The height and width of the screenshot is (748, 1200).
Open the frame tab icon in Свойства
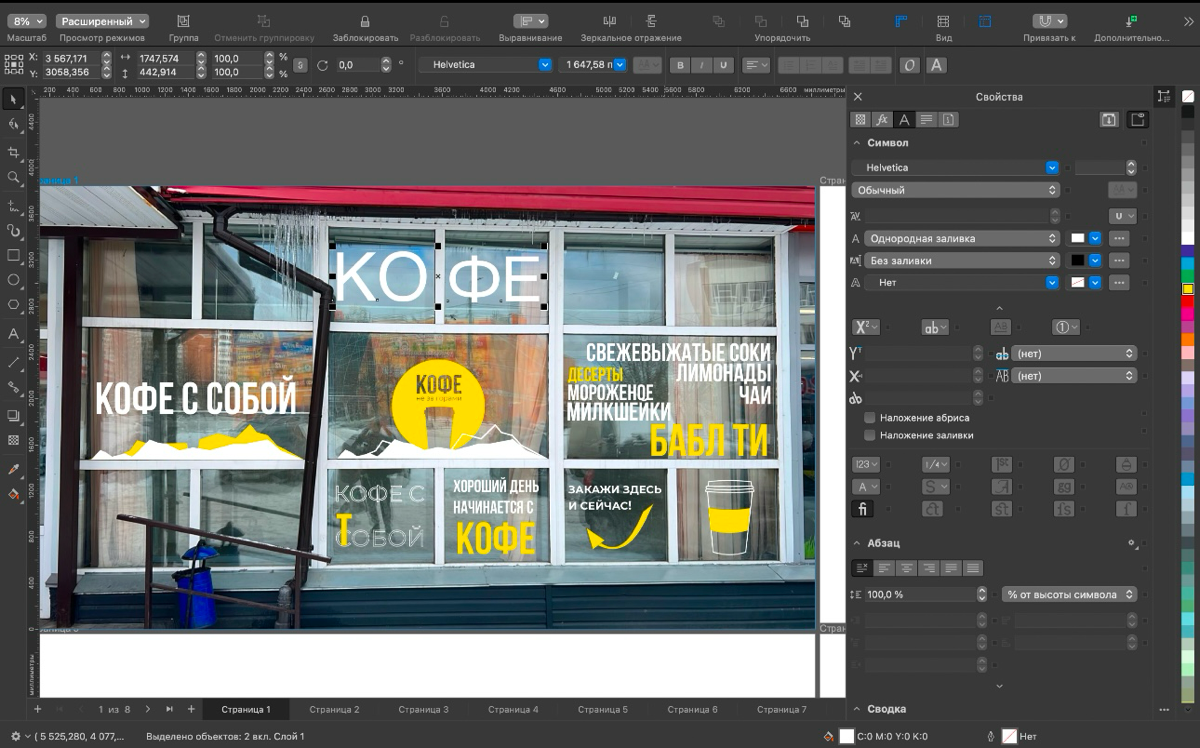coord(949,119)
